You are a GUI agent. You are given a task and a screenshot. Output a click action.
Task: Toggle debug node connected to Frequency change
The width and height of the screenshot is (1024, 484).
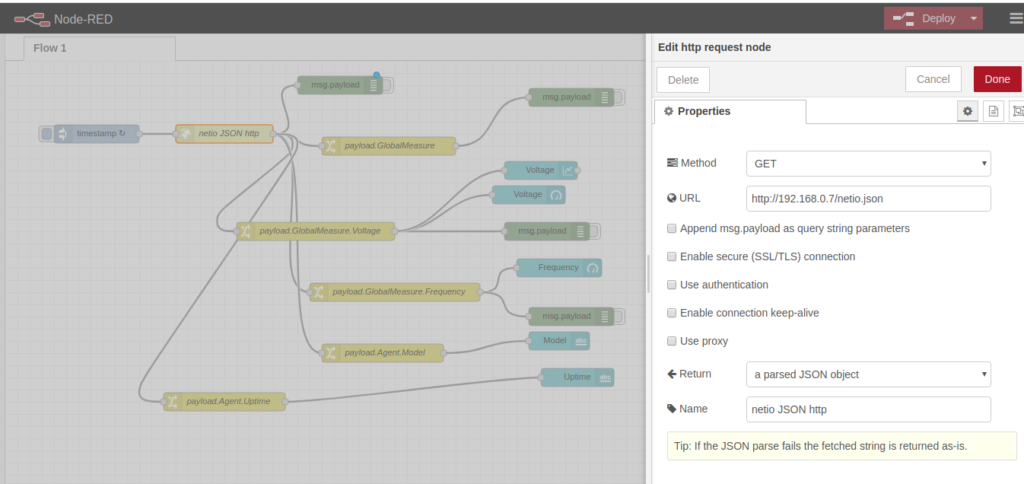click(619, 316)
